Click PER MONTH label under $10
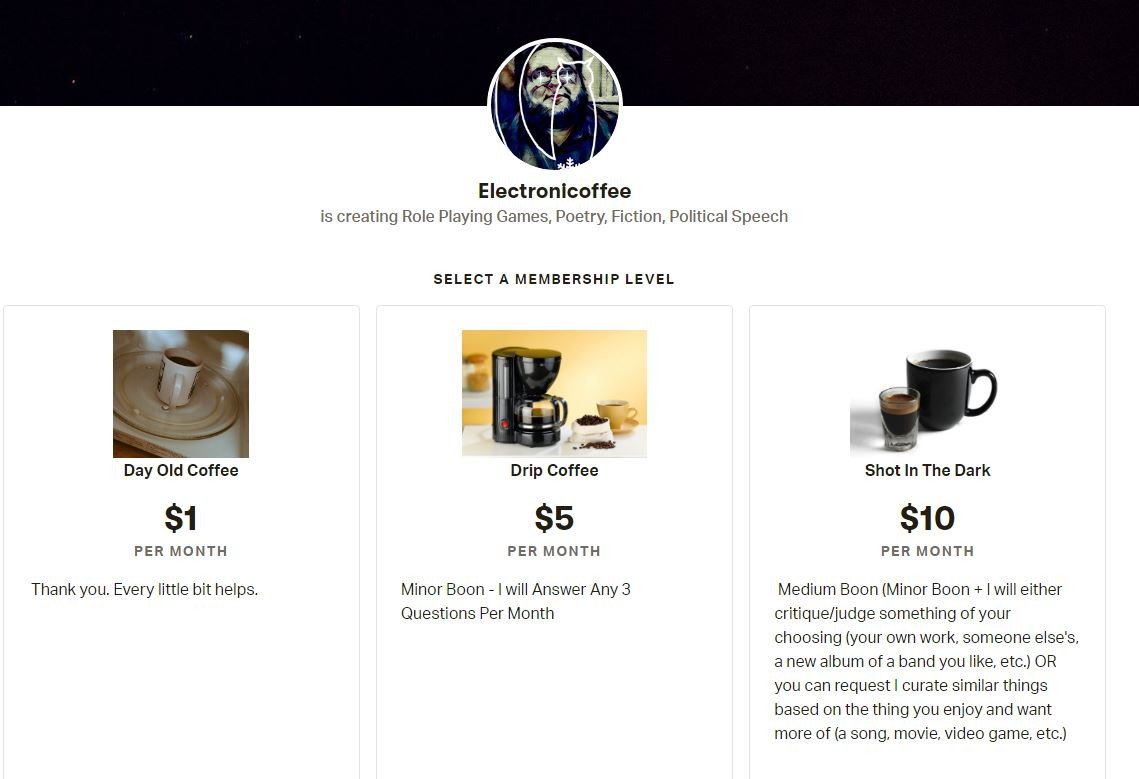Viewport: 1139px width, 779px height. pyautogui.click(x=928, y=551)
